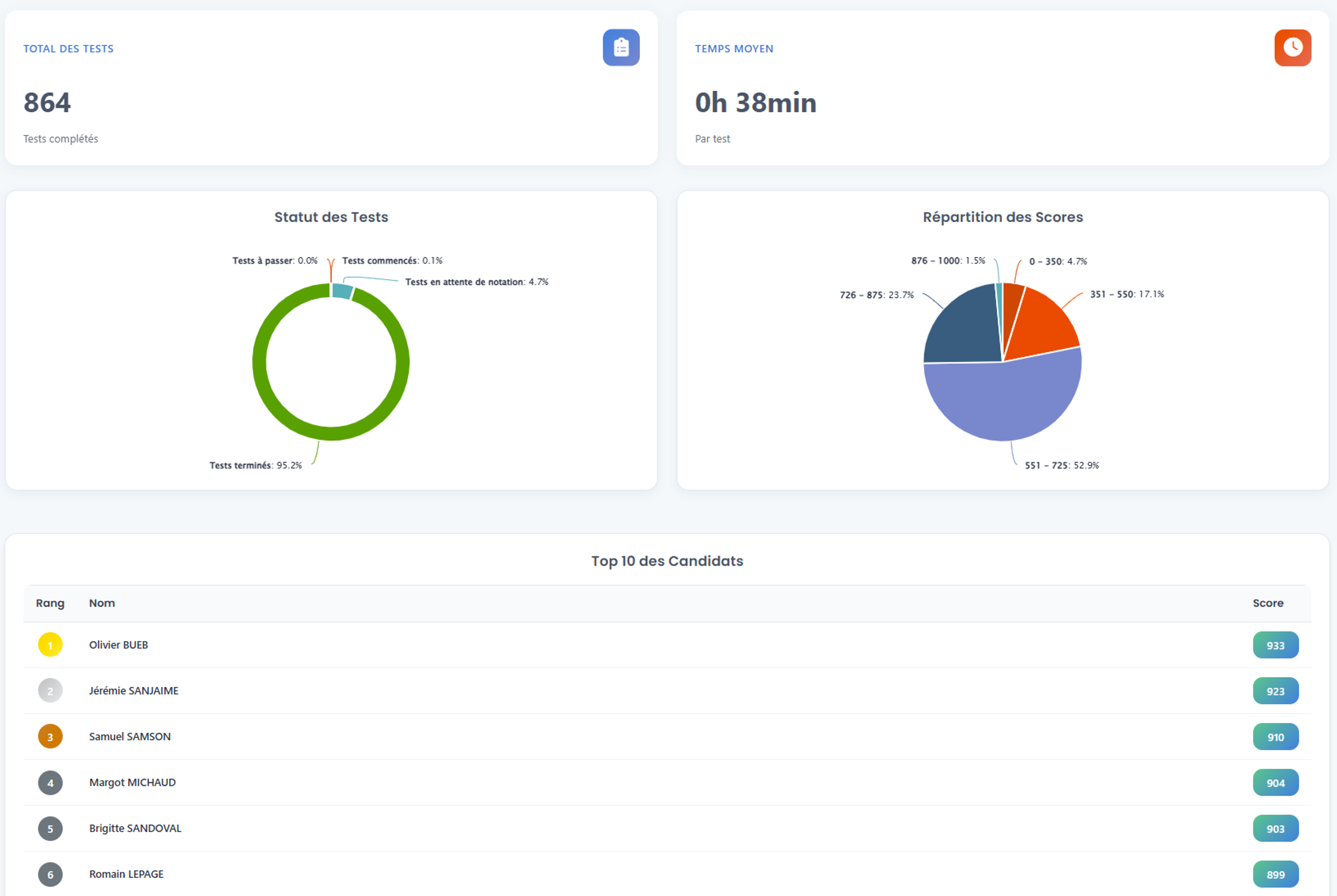Click the name Olivier BUEB

click(x=118, y=644)
